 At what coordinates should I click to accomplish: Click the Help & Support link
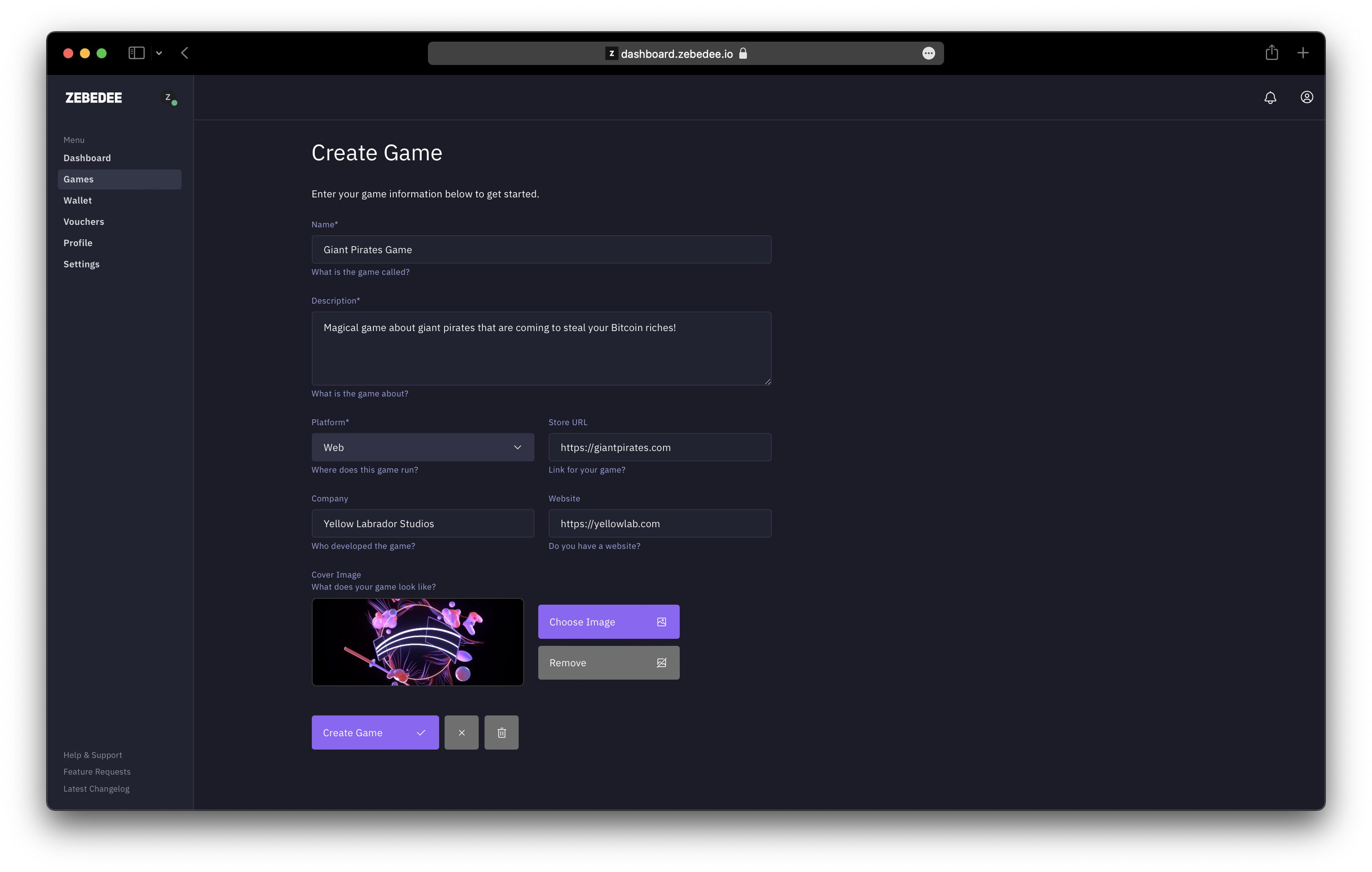tap(92, 754)
